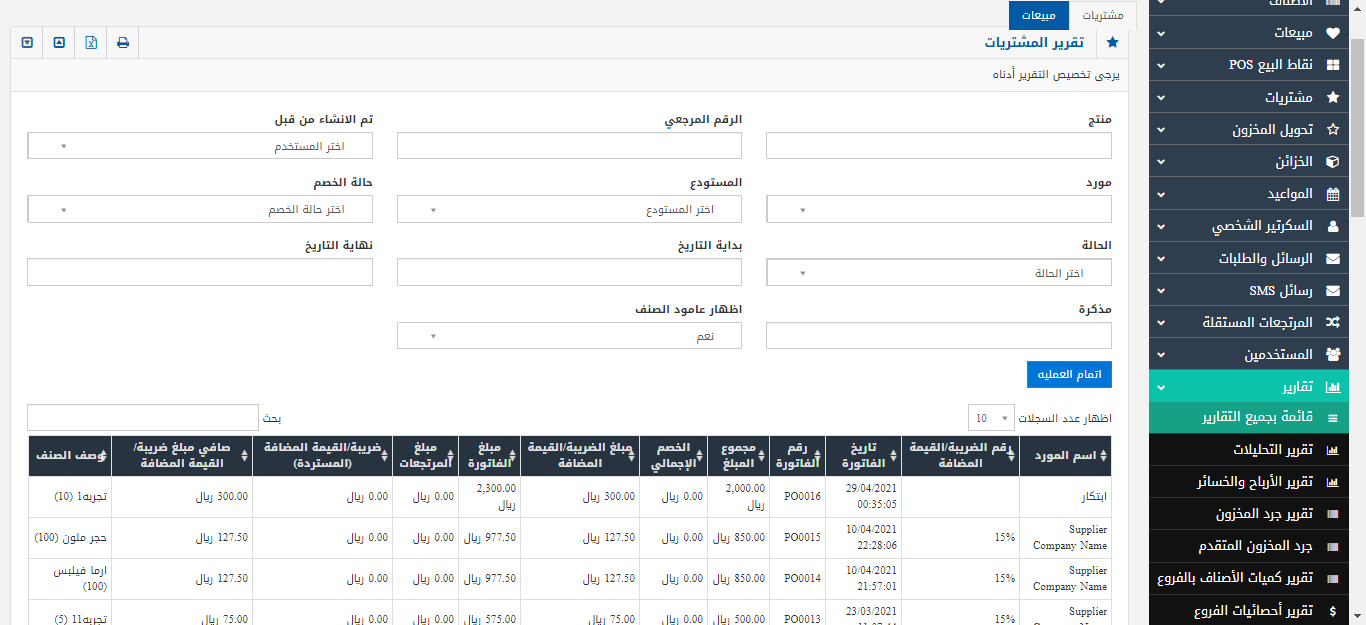Click the expand form down-arrow icon
The image size is (1366, 625).
[27, 43]
